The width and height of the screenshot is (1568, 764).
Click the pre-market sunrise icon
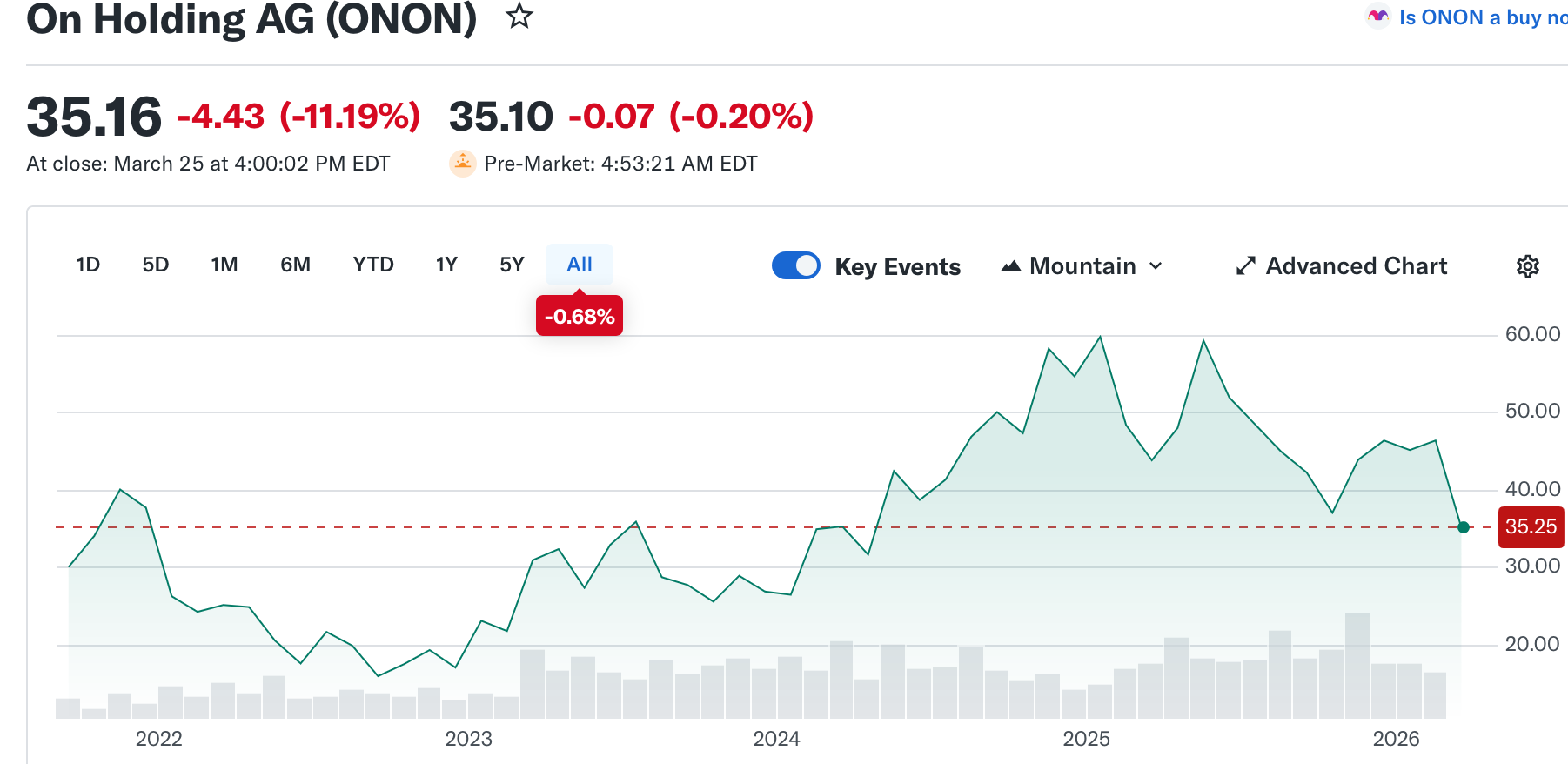point(463,164)
